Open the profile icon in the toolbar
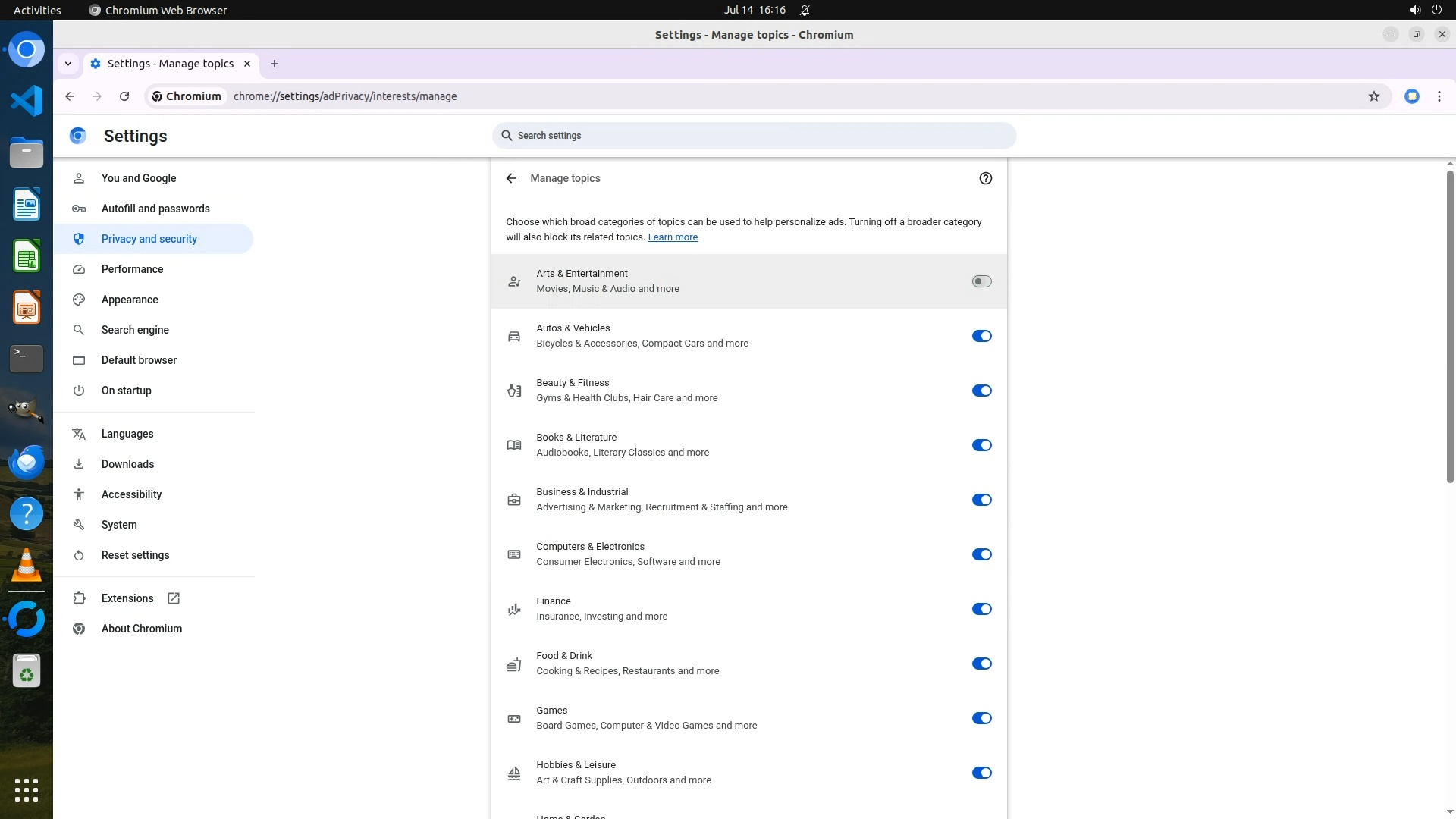This screenshot has height=819, width=1456. [x=1411, y=96]
